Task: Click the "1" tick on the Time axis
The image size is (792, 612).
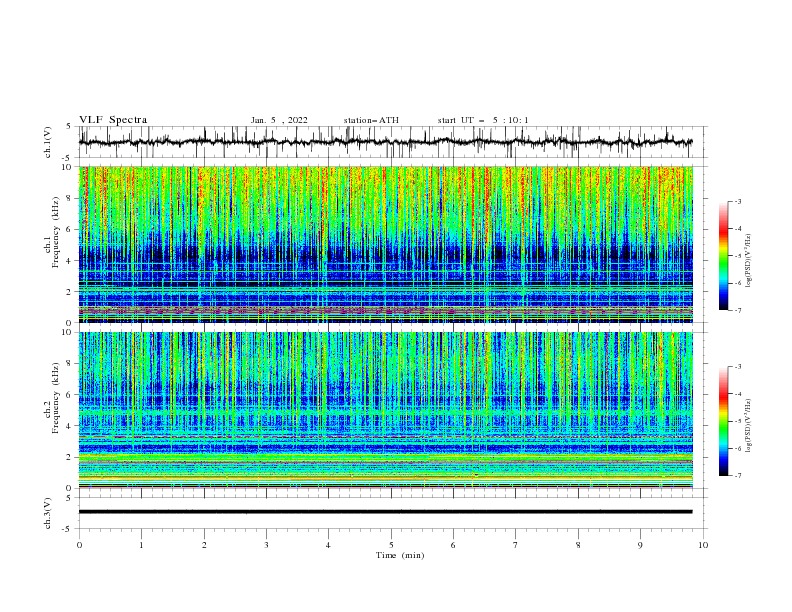Action: (x=141, y=545)
